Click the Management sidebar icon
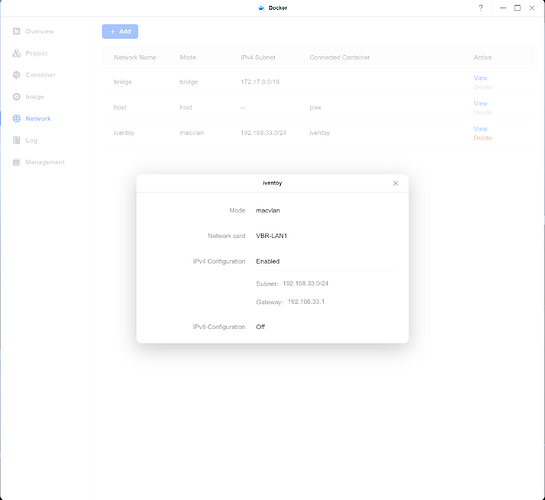 [x=16, y=162]
